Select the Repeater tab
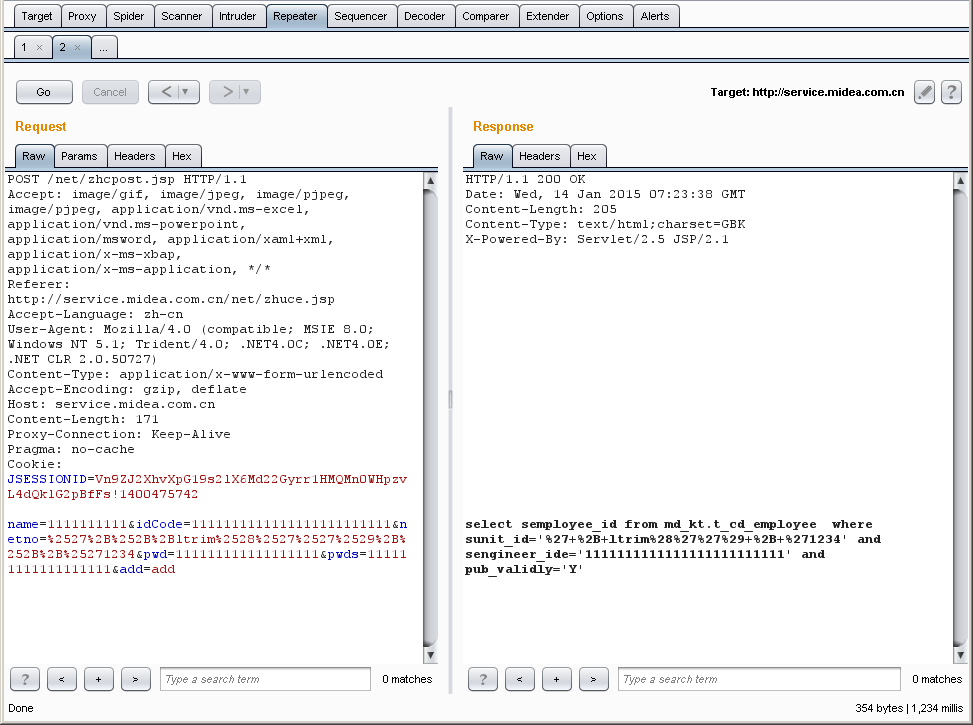973x725 pixels. (x=295, y=16)
